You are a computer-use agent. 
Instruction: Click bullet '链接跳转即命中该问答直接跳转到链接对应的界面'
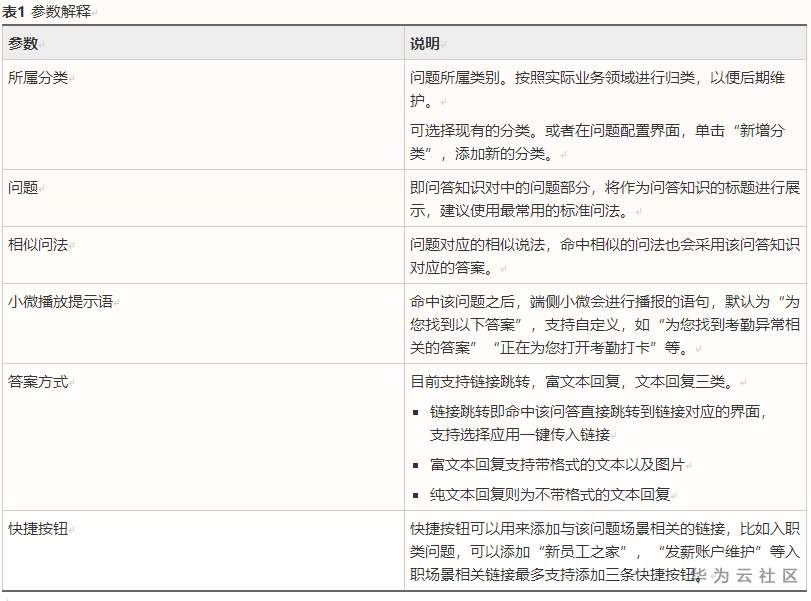click(x=595, y=412)
